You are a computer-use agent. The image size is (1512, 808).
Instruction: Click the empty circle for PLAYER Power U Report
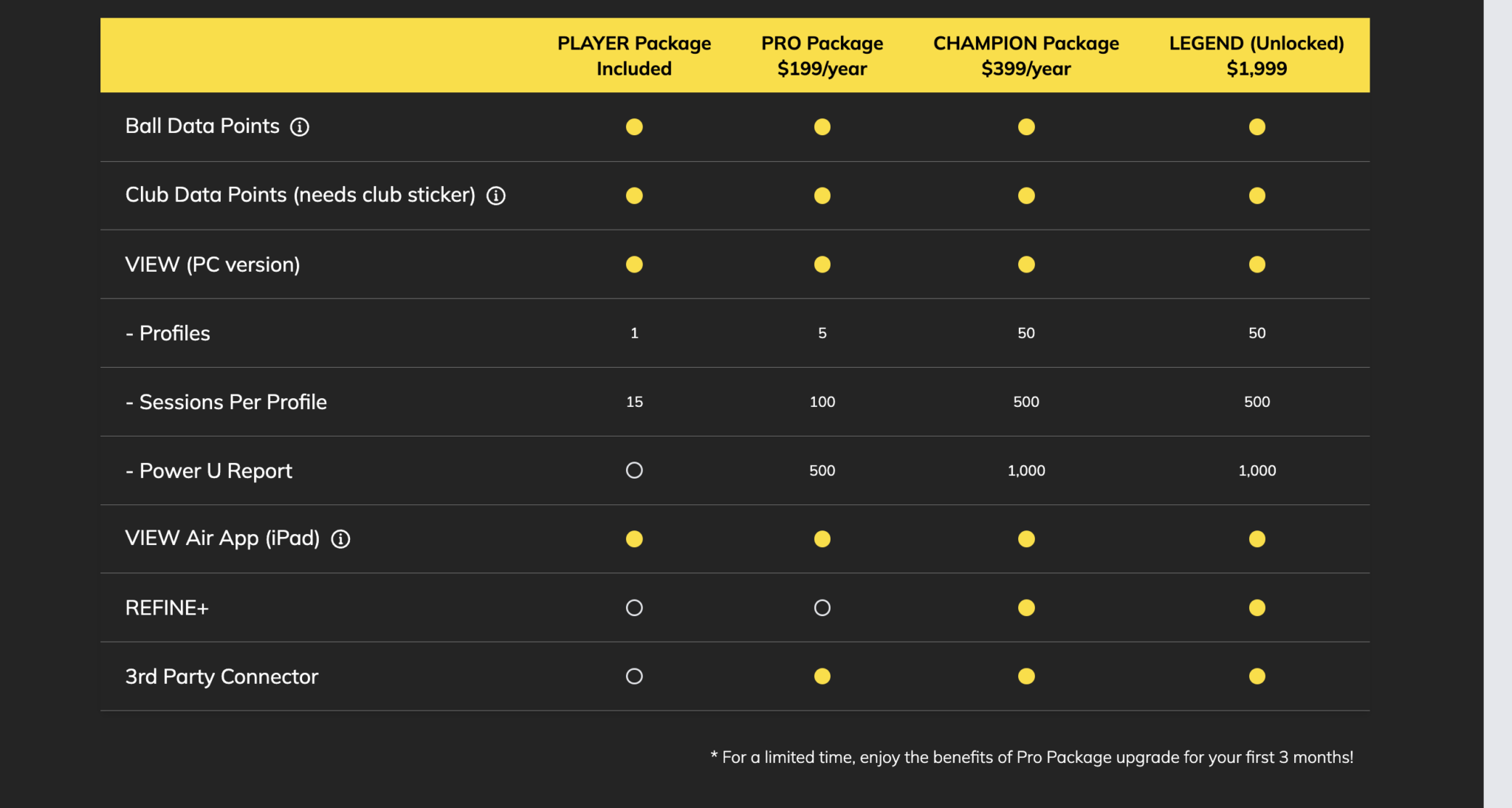634,470
